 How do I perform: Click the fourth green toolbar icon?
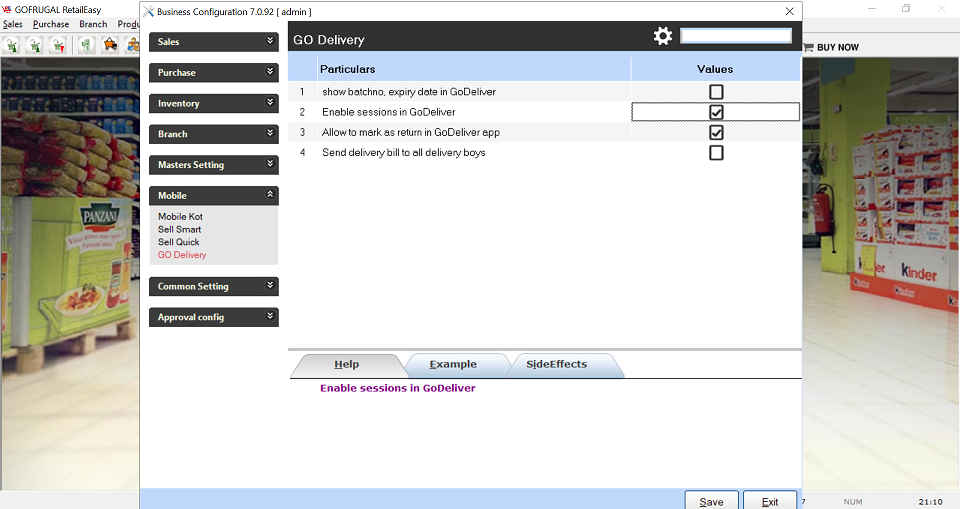[x=87, y=45]
